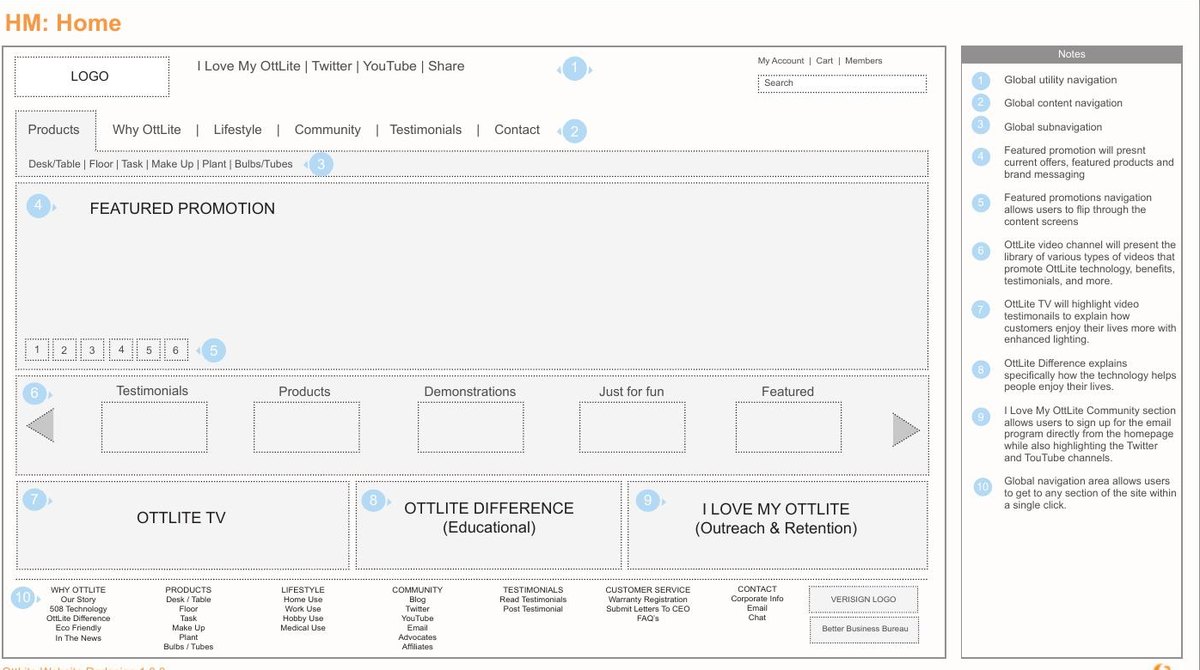Click the left carousel arrow
The width and height of the screenshot is (1200, 670).
[40, 427]
